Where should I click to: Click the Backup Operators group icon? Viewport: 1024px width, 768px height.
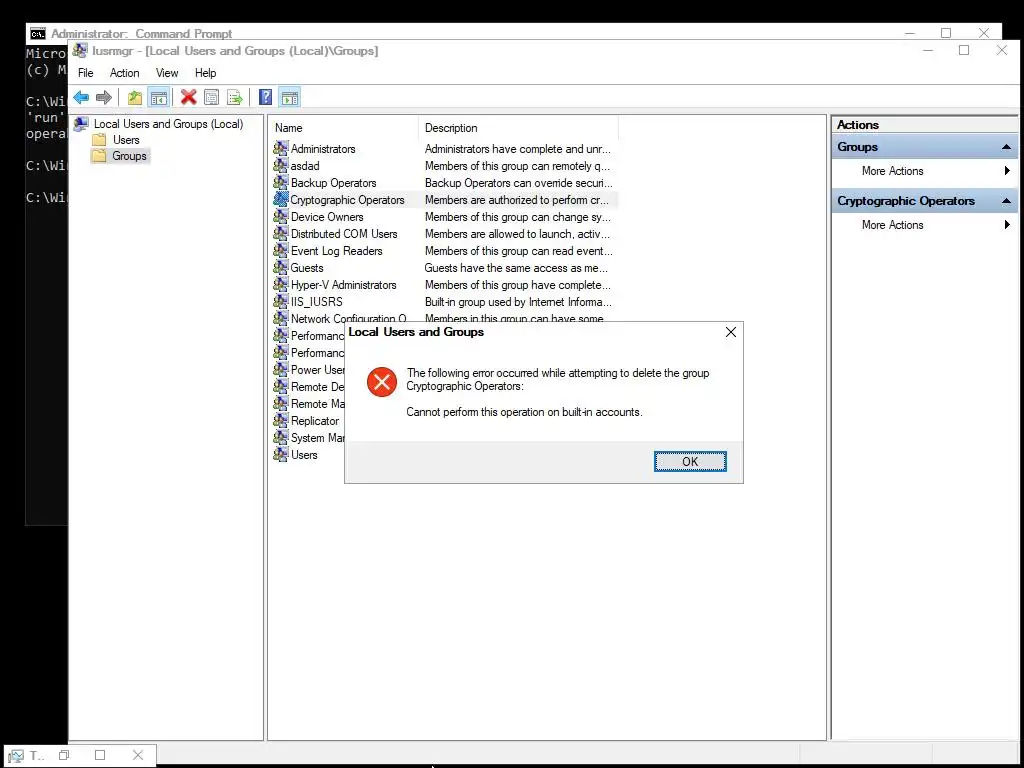(281, 183)
